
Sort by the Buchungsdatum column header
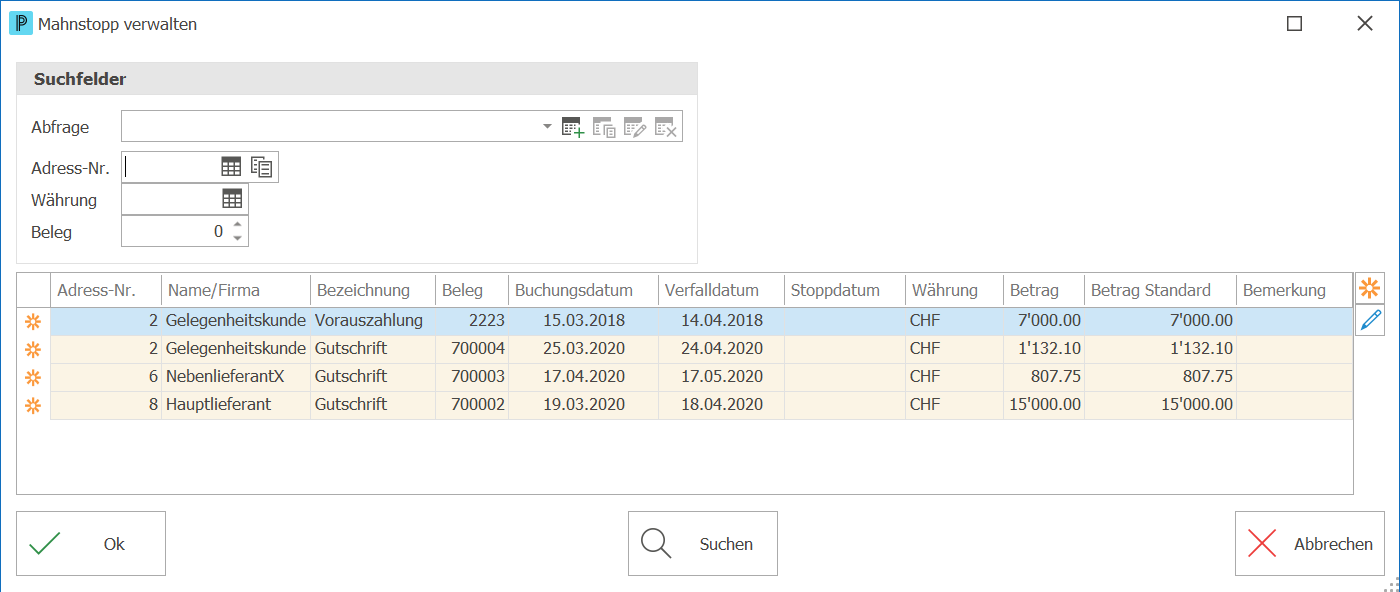583,290
